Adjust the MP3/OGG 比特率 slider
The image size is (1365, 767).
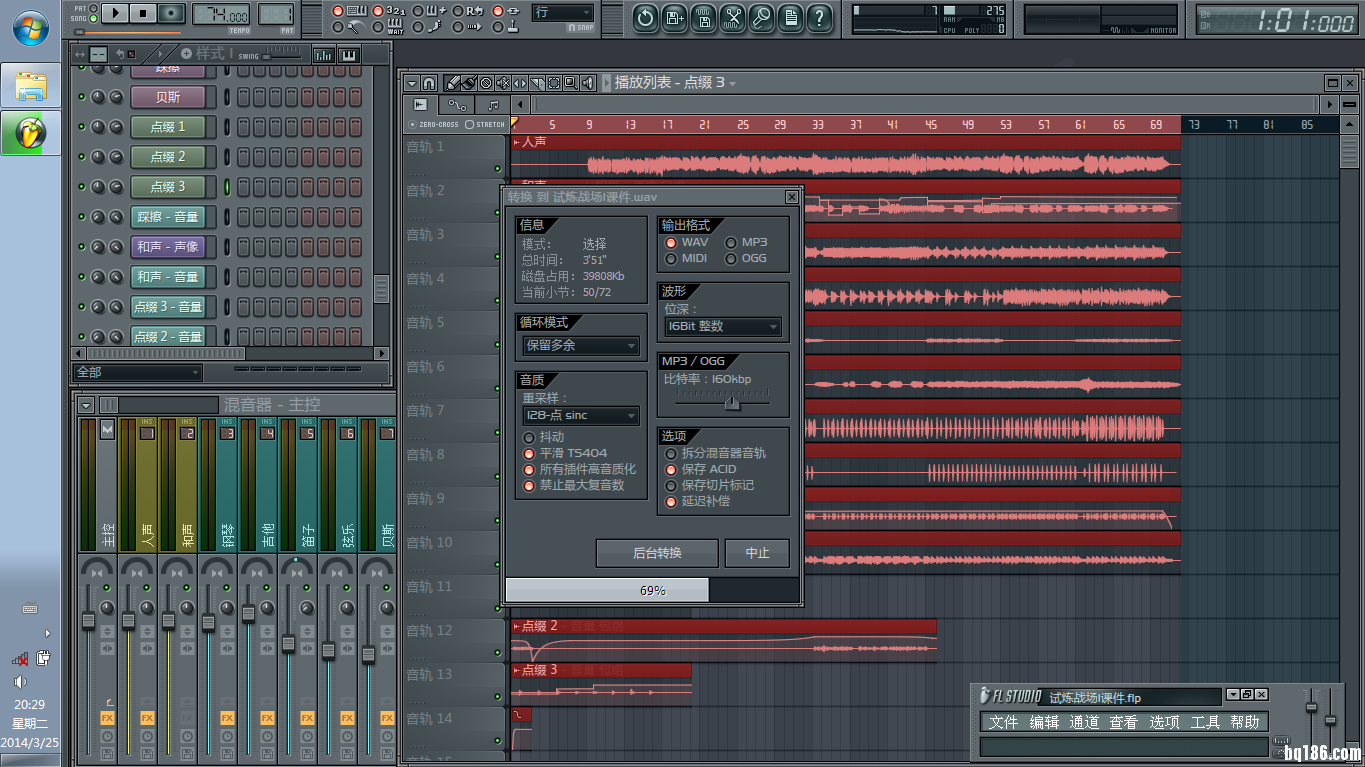(x=731, y=402)
